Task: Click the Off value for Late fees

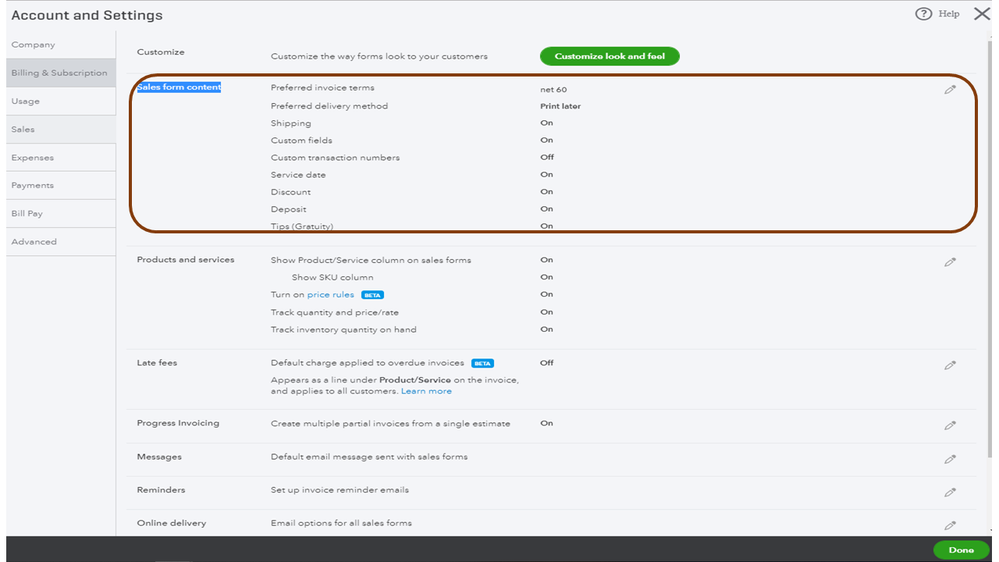Action: click(547, 363)
